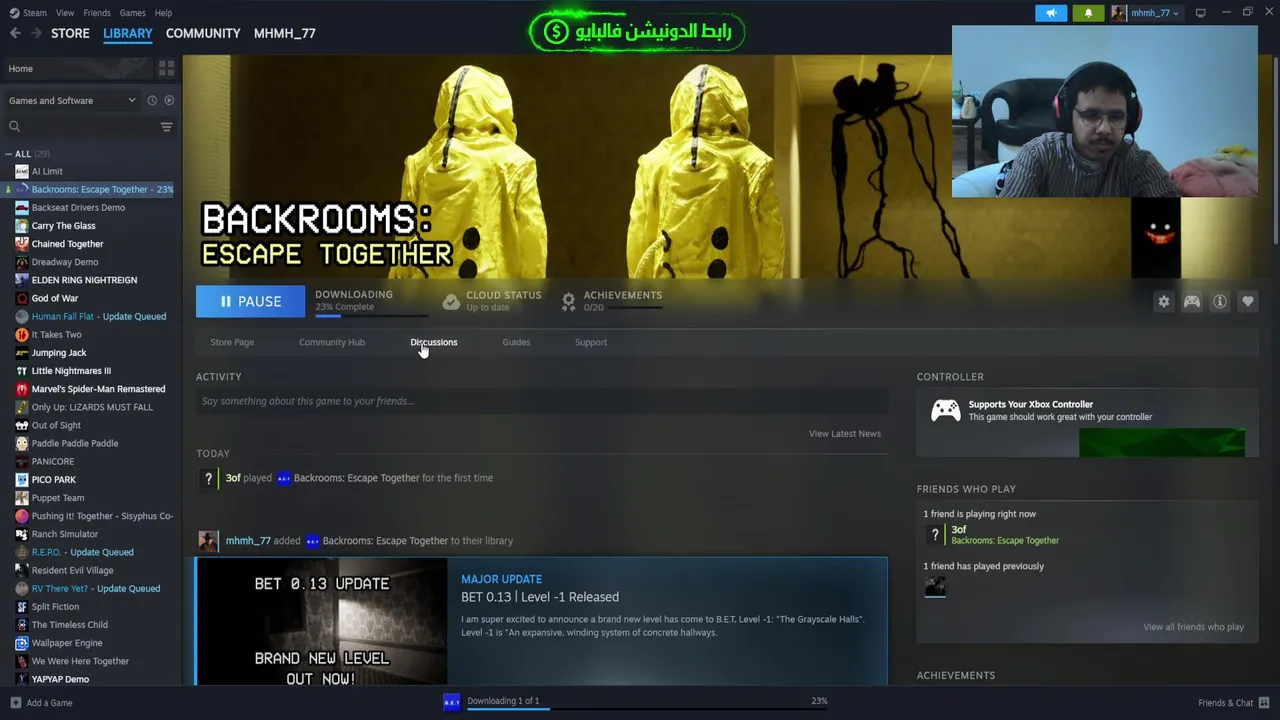Image resolution: width=1280 pixels, height=720 pixels.
Task: Go back with the left arrow
Action: [15, 33]
